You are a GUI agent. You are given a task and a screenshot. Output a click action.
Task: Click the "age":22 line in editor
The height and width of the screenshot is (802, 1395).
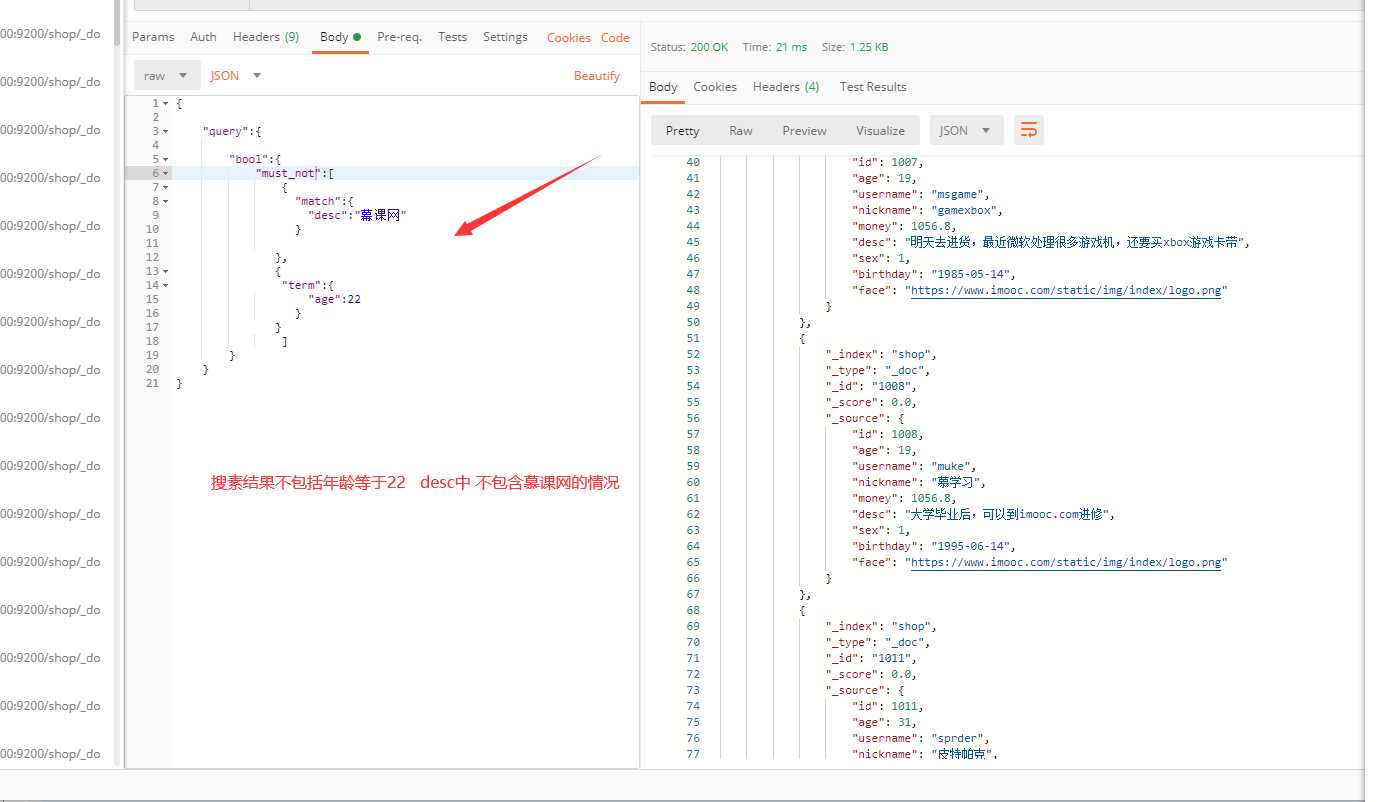point(335,299)
